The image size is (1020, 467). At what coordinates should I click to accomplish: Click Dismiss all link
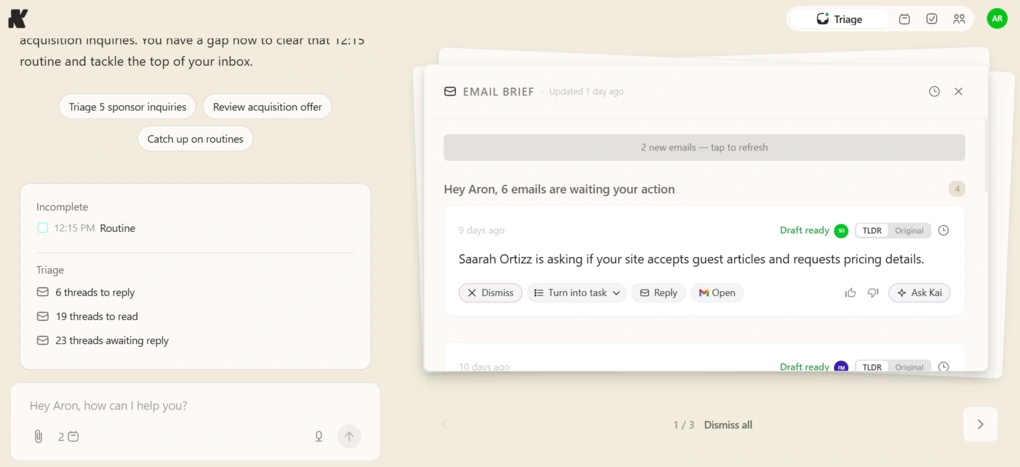tap(728, 425)
